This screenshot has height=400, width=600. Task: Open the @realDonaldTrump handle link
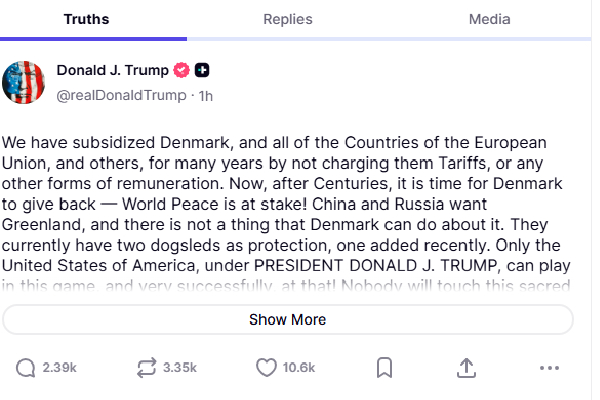coord(121,95)
